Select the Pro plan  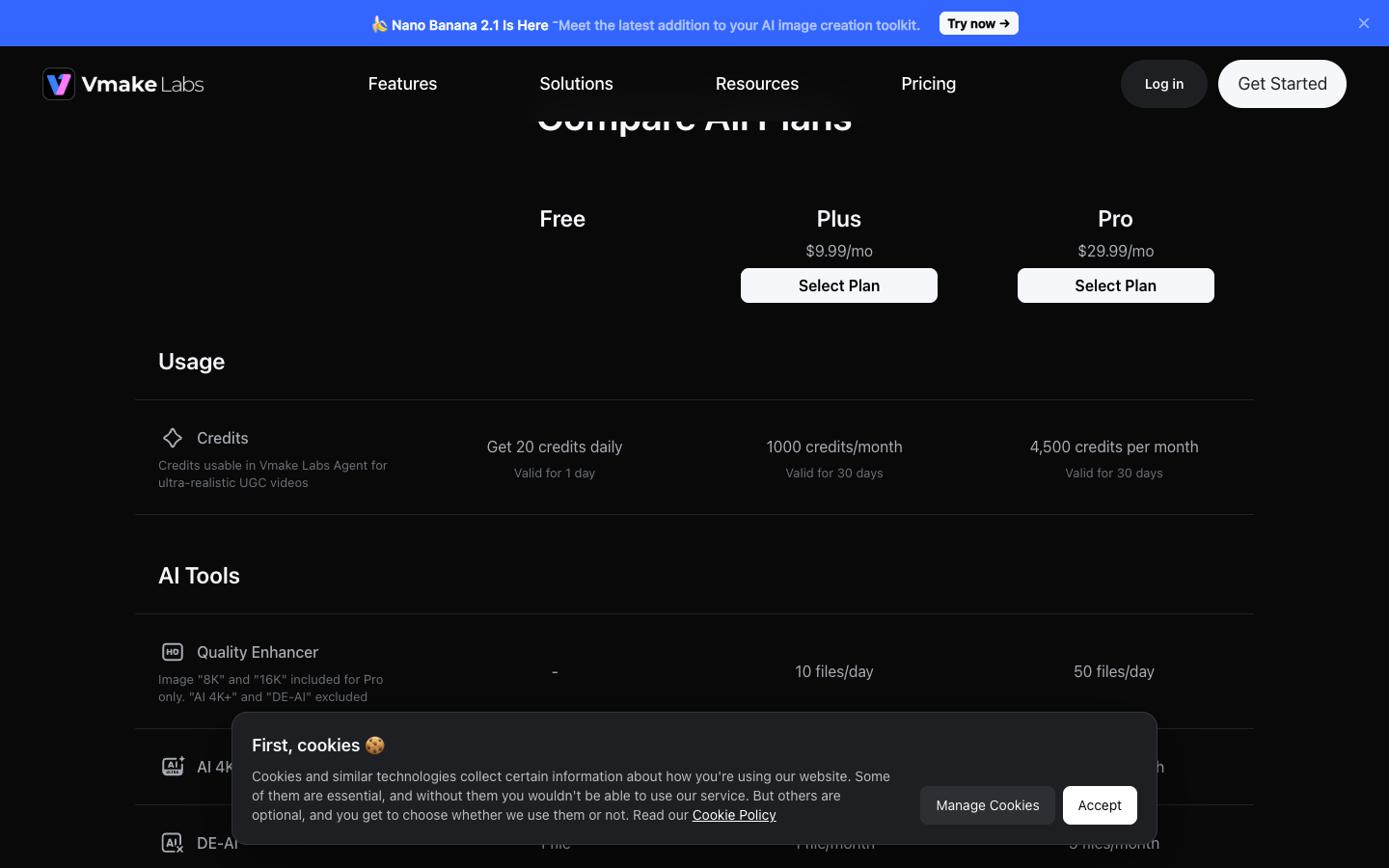(x=1116, y=285)
